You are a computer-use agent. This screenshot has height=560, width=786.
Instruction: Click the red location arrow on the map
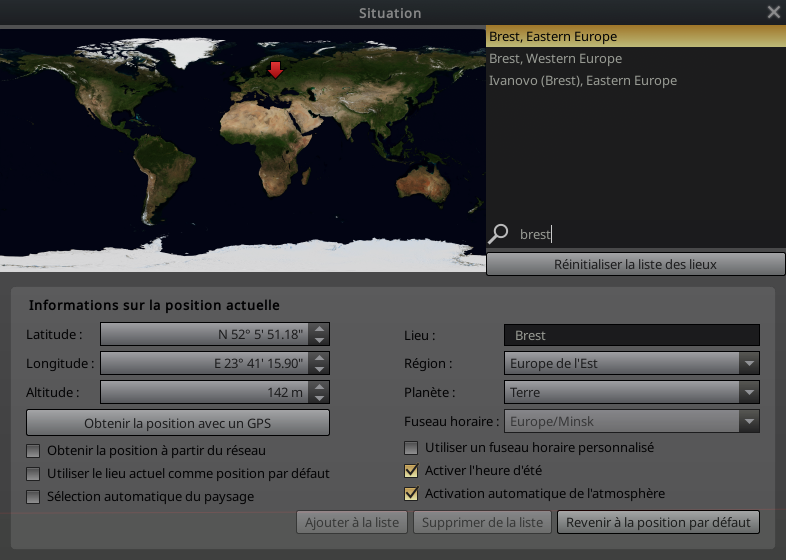click(276, 70)
